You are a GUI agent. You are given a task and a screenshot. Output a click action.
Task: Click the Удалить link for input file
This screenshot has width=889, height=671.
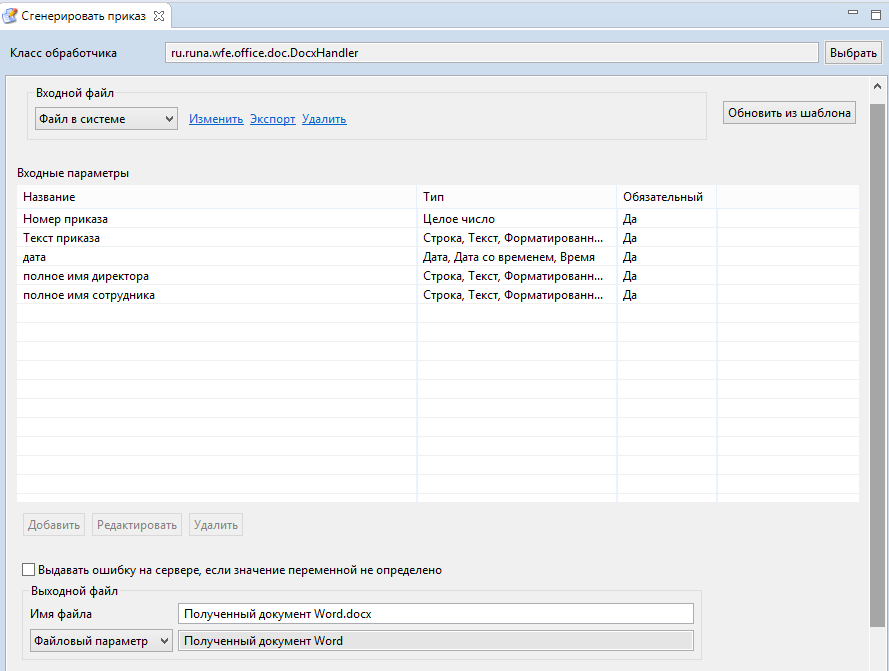tap(324, 119)
